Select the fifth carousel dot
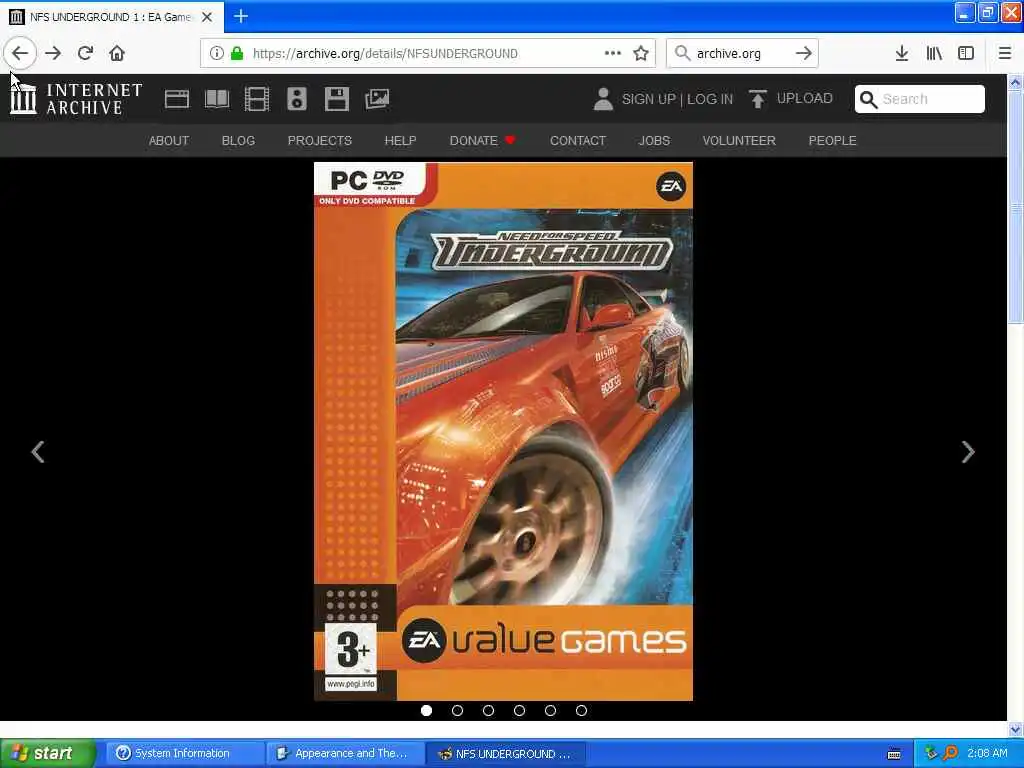This screenshot has height=768, width=1024. coord(551,710)
